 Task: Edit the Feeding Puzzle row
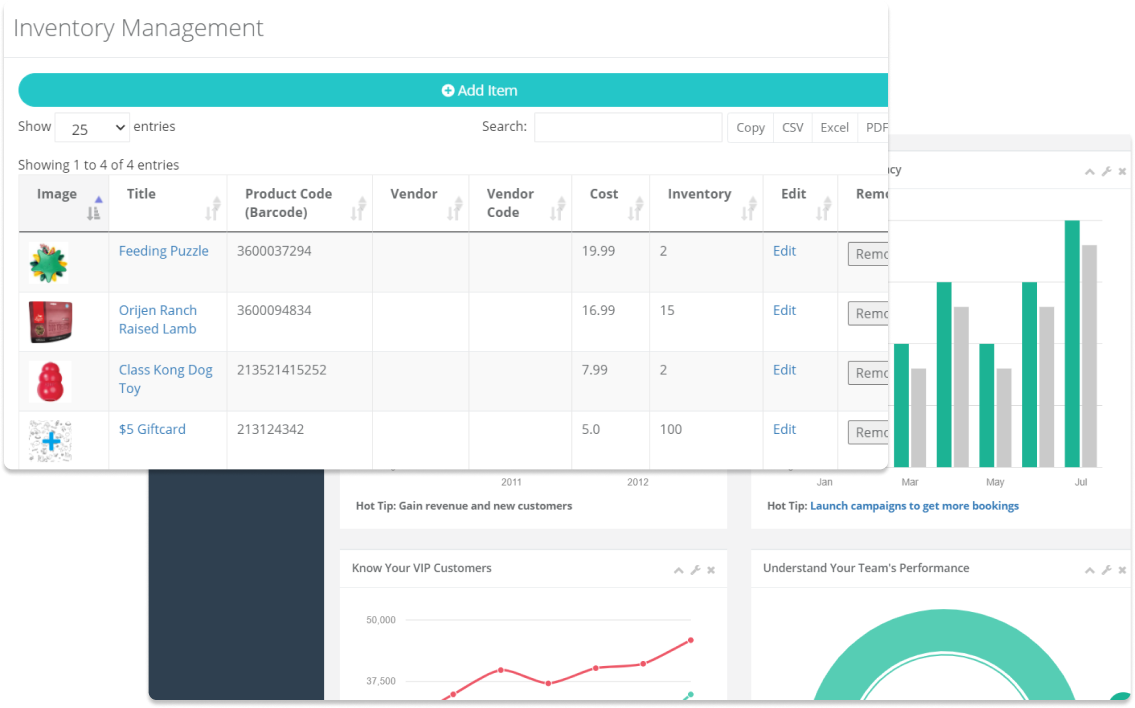pyautogui.click(x=784, y=251)
